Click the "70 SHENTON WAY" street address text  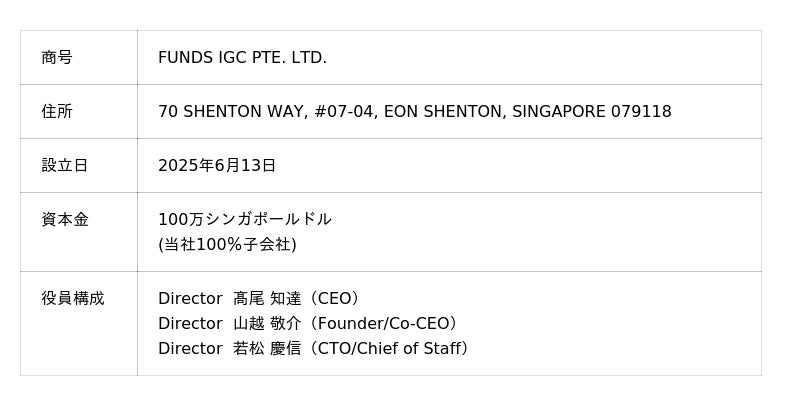pos(230,112)
